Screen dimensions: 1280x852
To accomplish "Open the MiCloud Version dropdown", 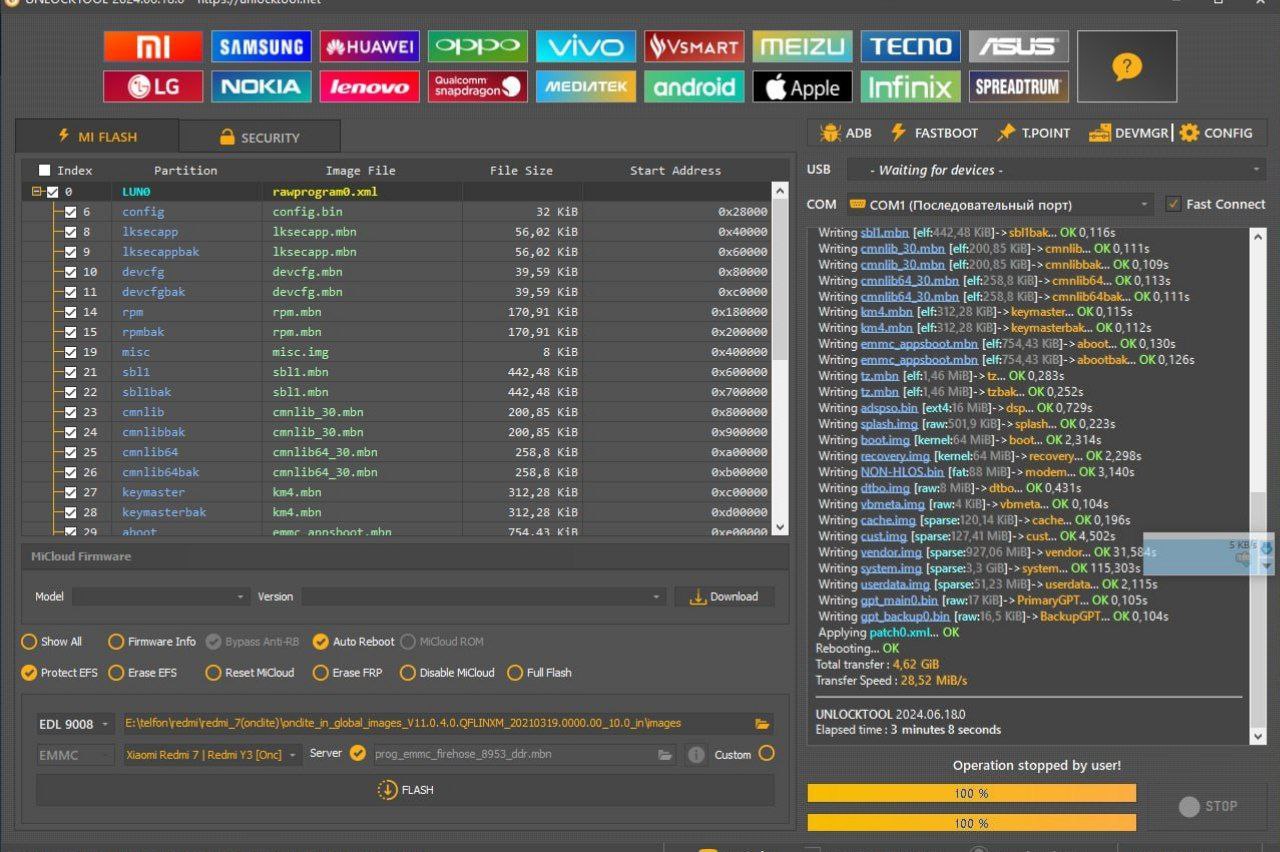I will point(483,596).
